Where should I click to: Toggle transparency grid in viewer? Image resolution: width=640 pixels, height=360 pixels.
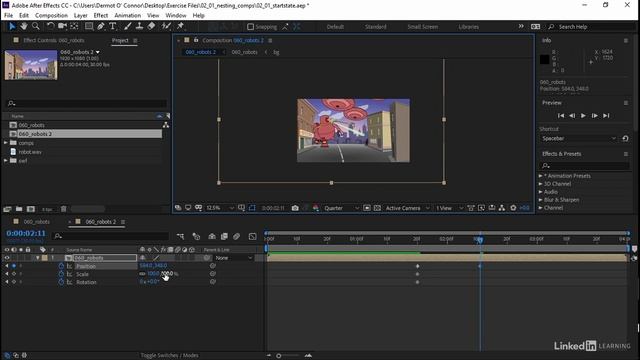click(x=378, y=208)
